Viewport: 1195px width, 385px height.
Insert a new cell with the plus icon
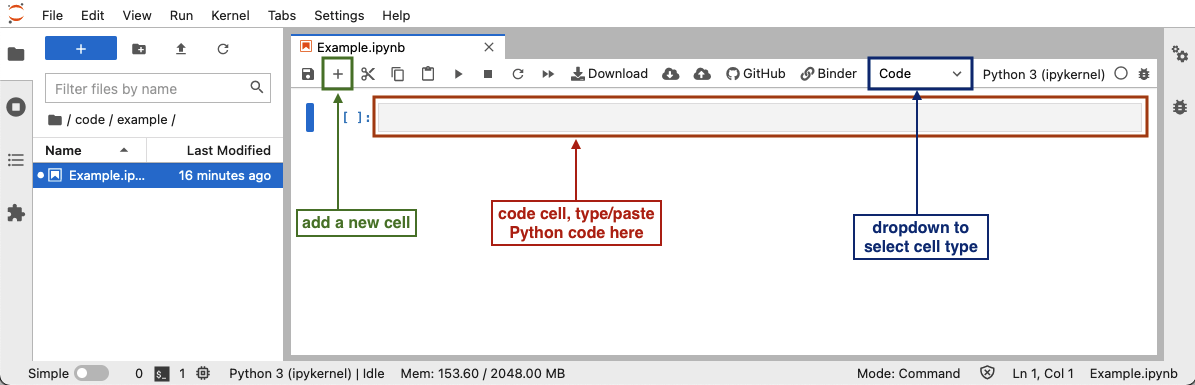[x=338, y=74]
